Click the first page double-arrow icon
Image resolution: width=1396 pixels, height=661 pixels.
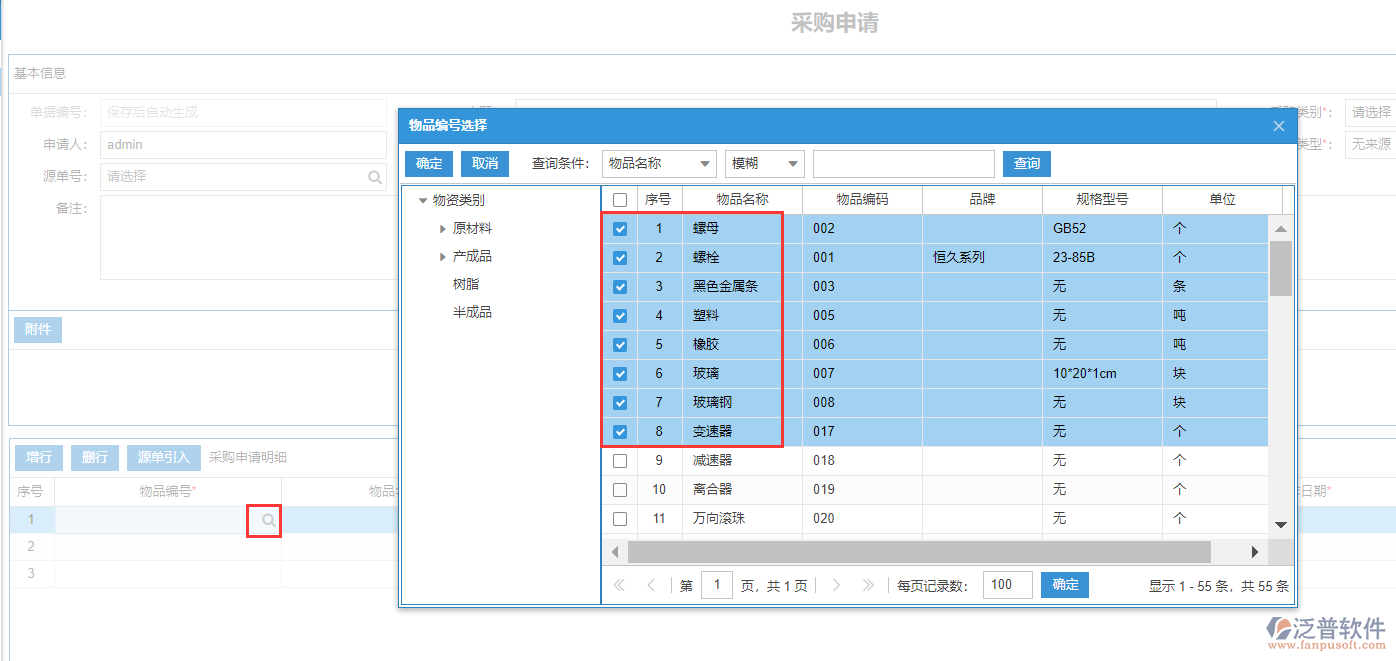click(620, 584)
